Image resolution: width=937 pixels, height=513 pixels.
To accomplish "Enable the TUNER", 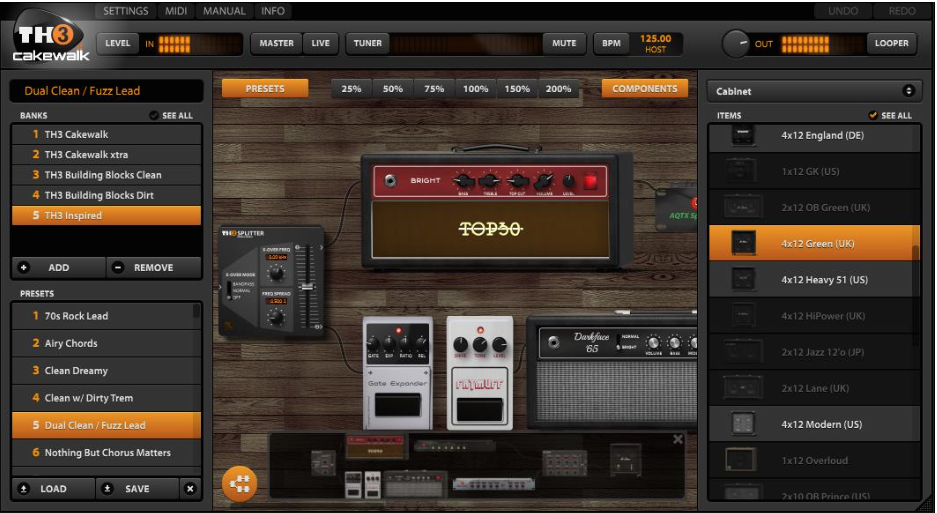I will (x=368, y=43).
